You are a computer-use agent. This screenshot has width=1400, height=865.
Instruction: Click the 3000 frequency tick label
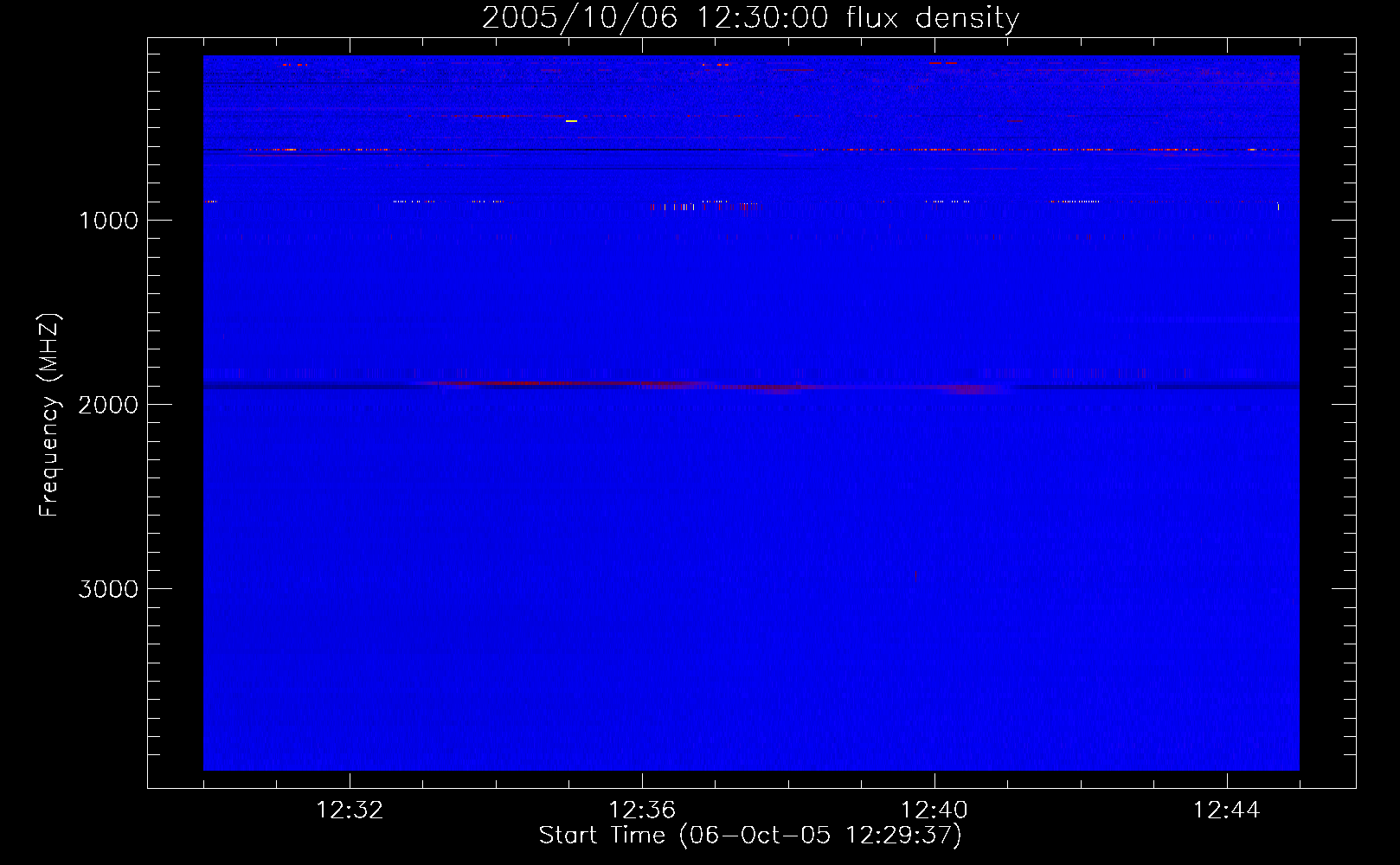[x=108, y=589]
